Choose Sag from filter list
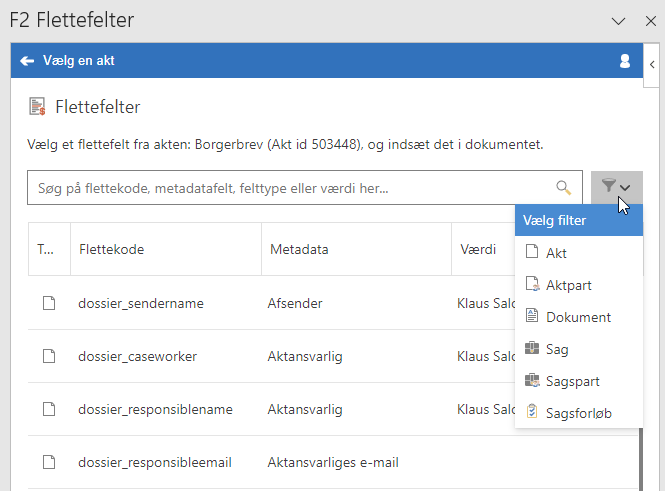The width and height of the screenshot is (665, 491). (x=557, y=350)
